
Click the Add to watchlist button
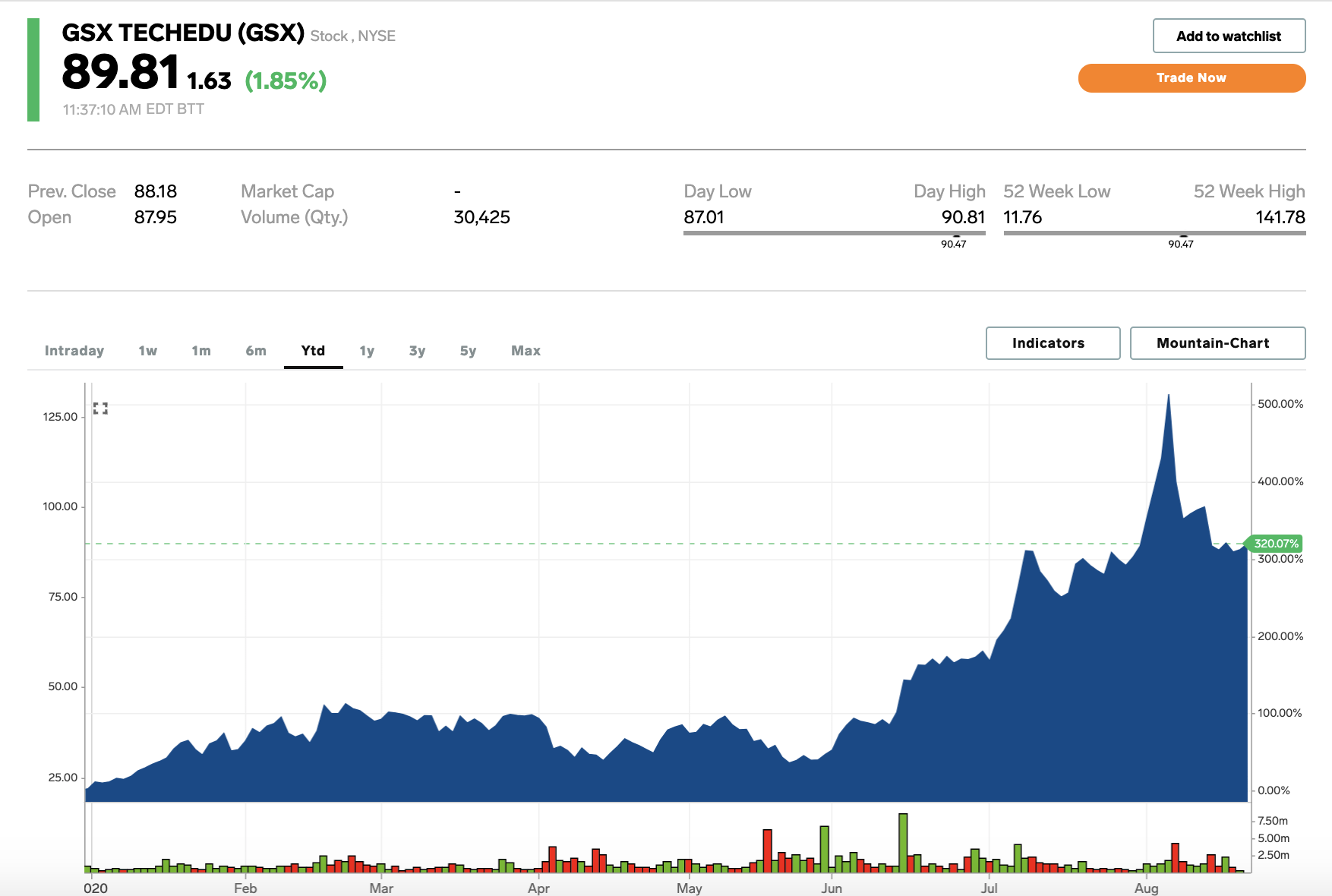click(1229, 36)
